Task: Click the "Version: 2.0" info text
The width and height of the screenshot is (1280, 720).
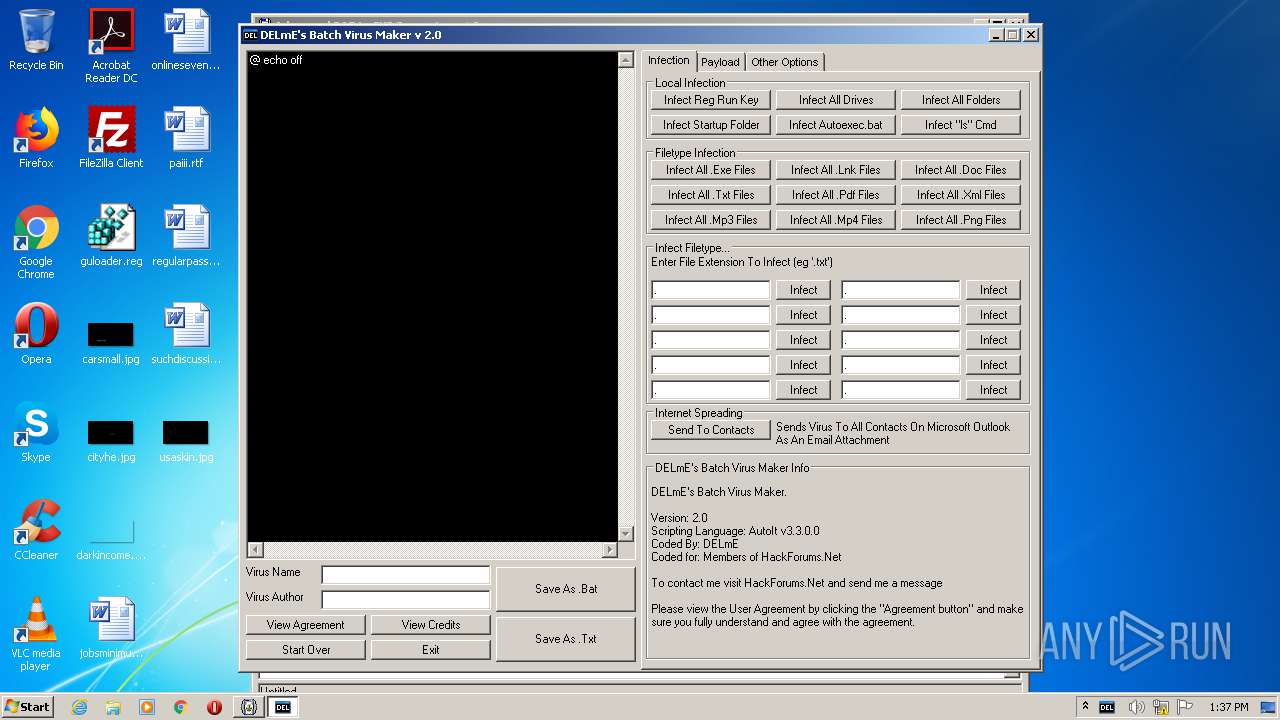Action: (x=679, y=518)
